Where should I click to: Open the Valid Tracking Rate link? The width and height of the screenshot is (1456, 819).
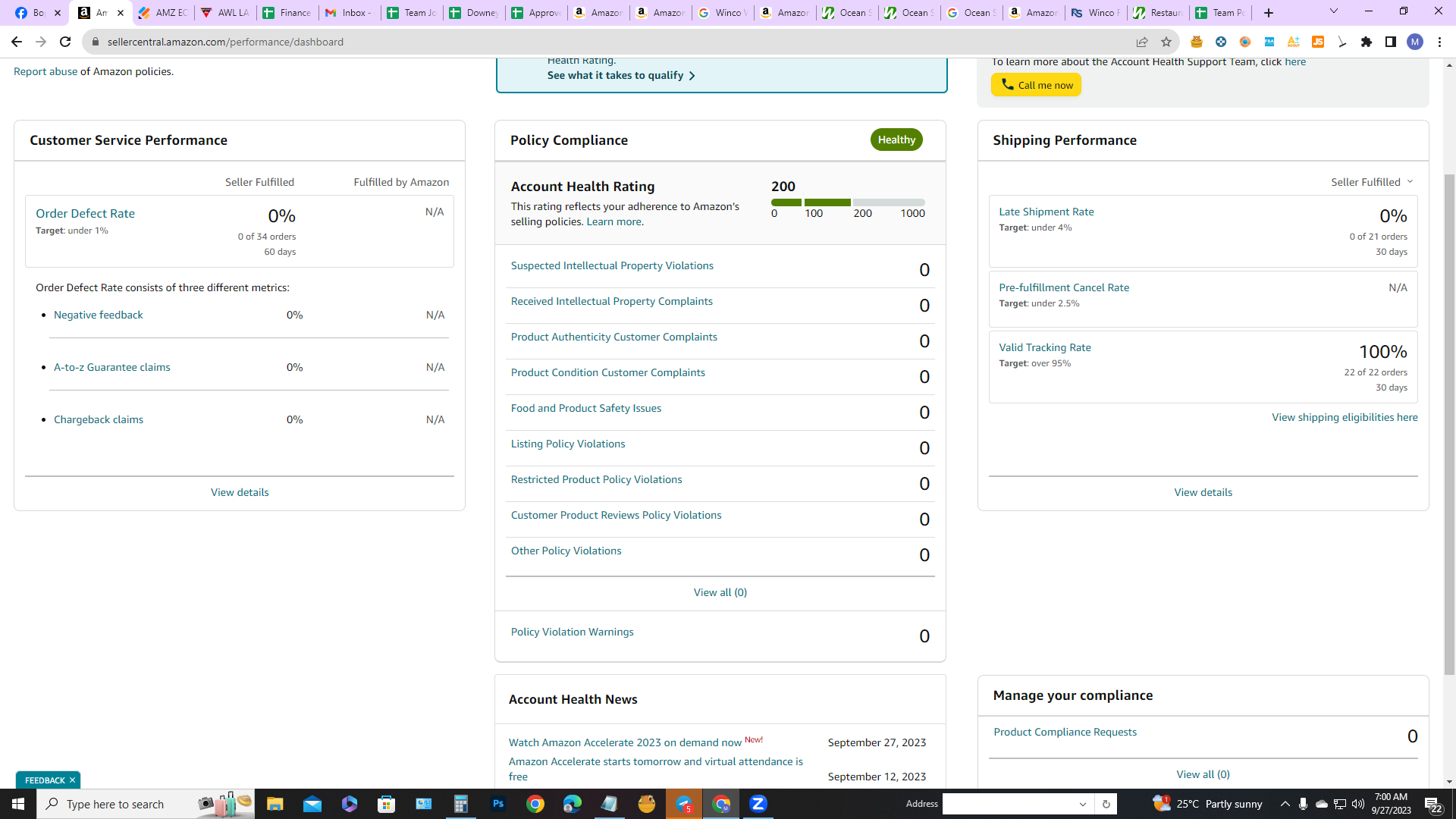tap(1045, 347)
